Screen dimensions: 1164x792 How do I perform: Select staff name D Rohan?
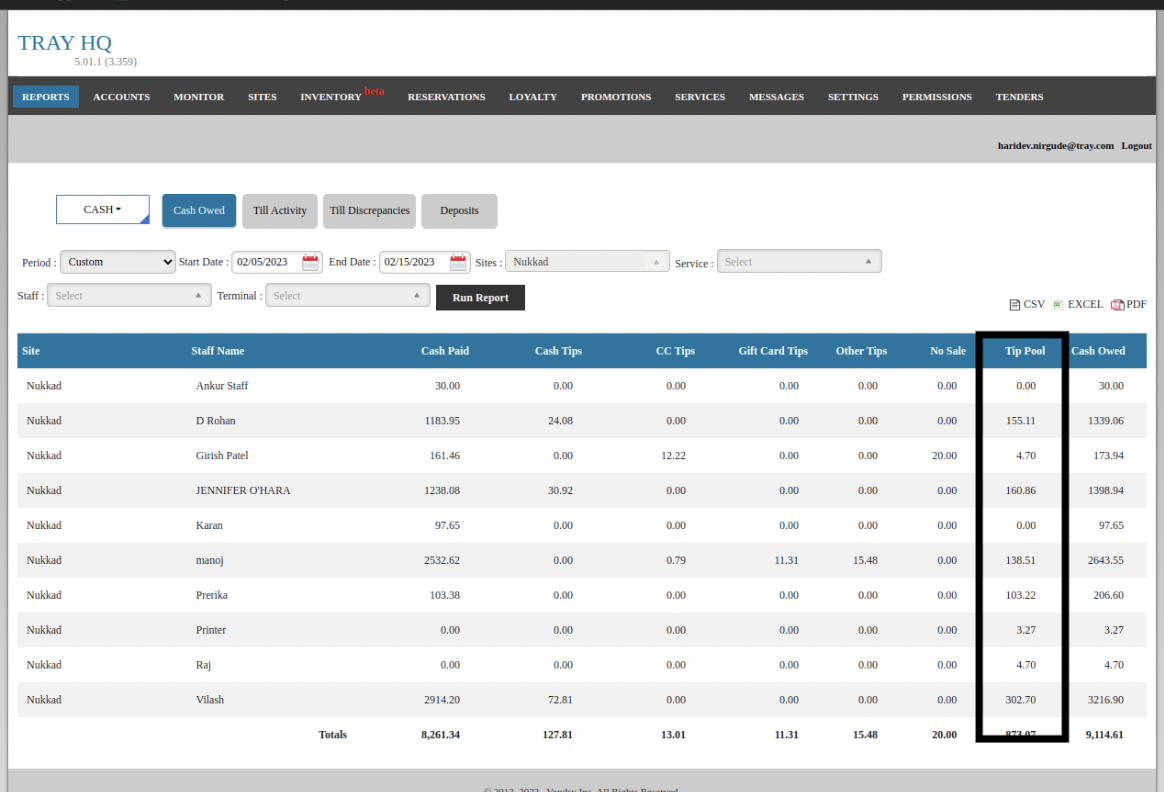click(x=215, y=420)
